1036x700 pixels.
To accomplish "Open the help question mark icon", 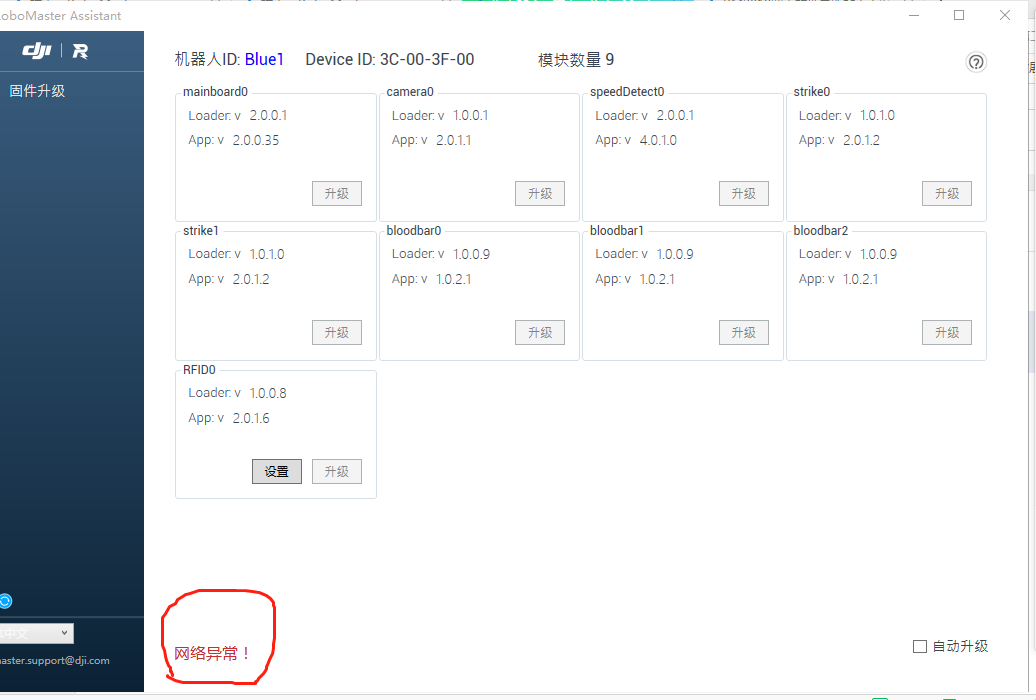I will [x=976, y=62].
